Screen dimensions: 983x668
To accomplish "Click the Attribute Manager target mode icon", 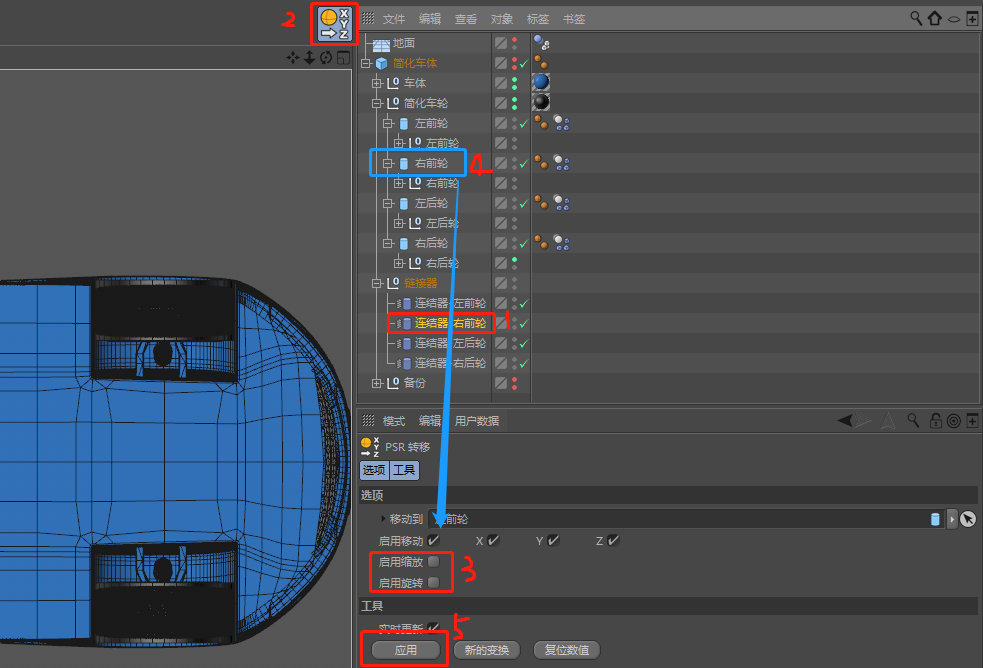I will click(954, 421).
